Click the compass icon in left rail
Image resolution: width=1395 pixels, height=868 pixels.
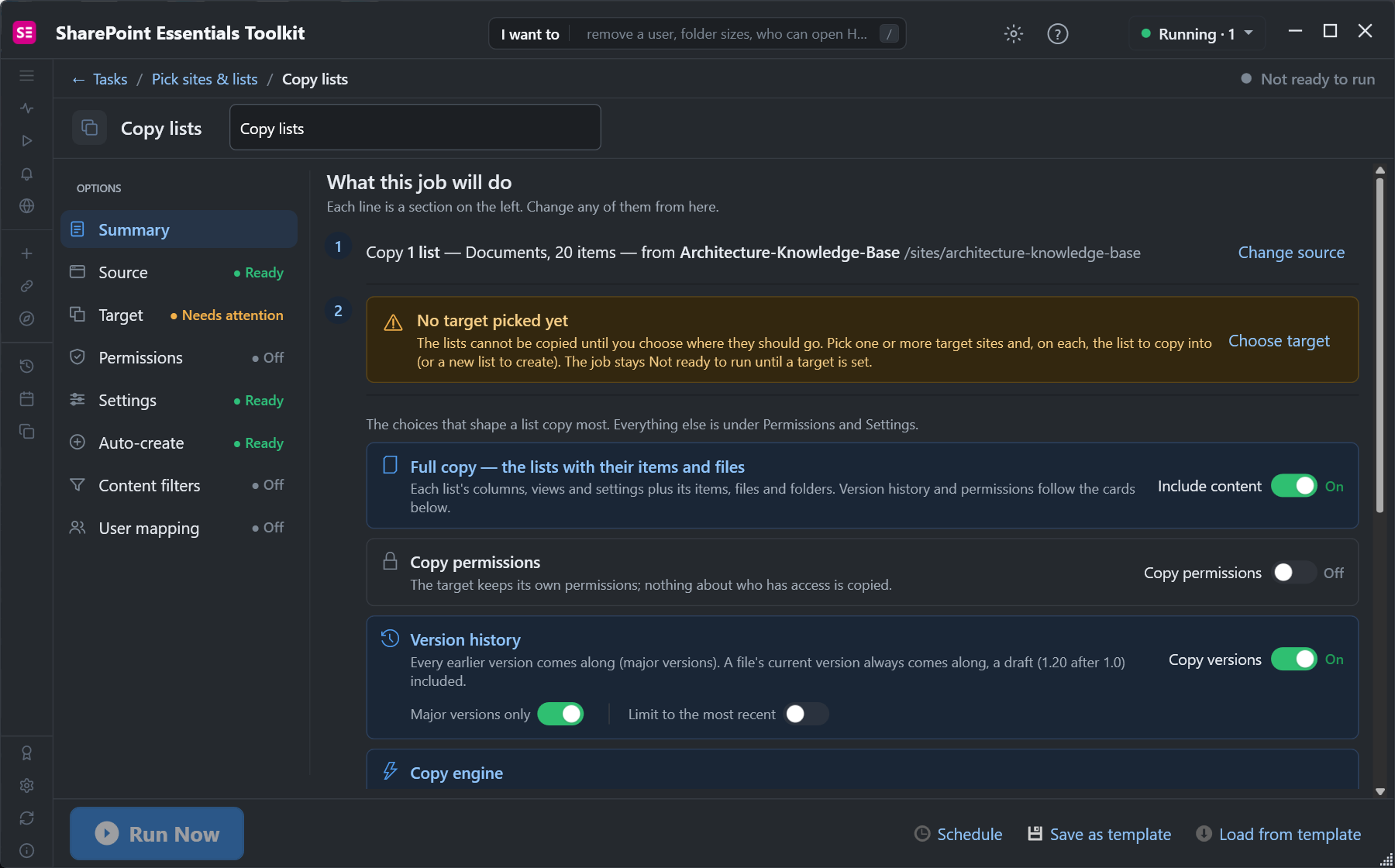click(26, 319)
